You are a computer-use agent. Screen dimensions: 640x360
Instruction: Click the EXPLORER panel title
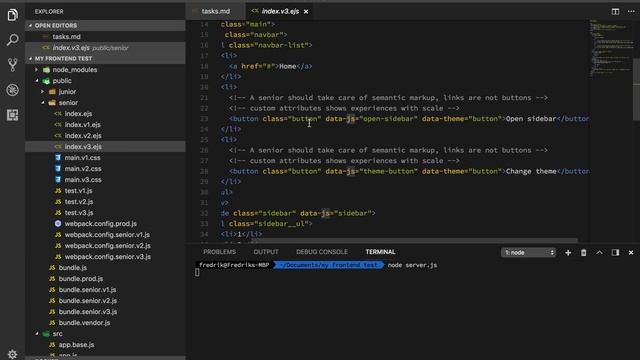(49, 11)
